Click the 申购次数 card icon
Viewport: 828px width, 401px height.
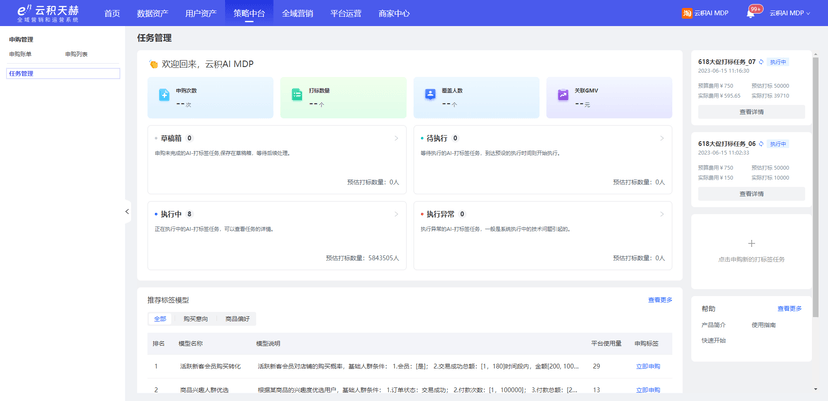point(163,94)
